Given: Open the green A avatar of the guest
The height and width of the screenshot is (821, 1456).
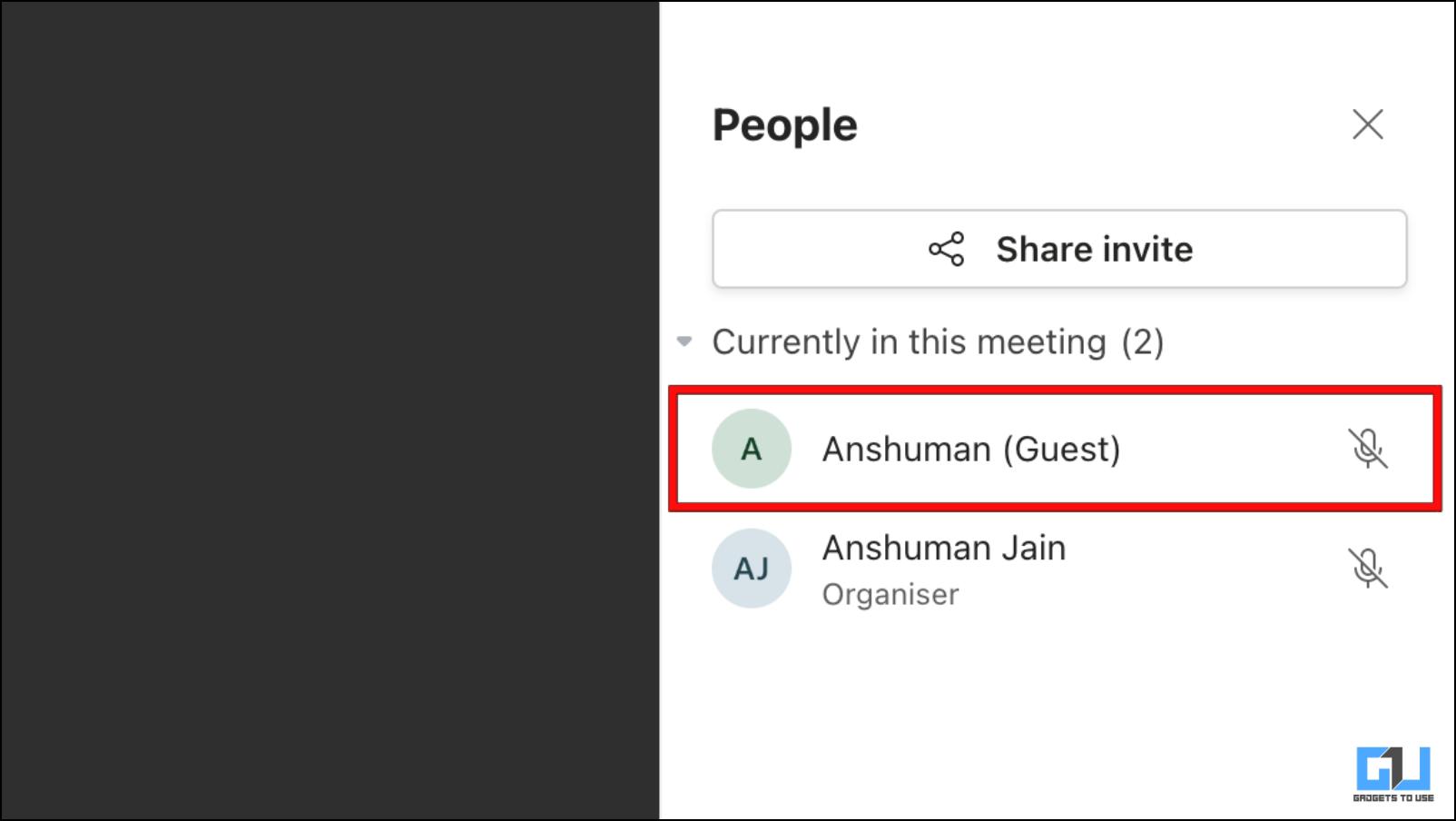Looking at the screenshot, I should (x=751, y=449).
